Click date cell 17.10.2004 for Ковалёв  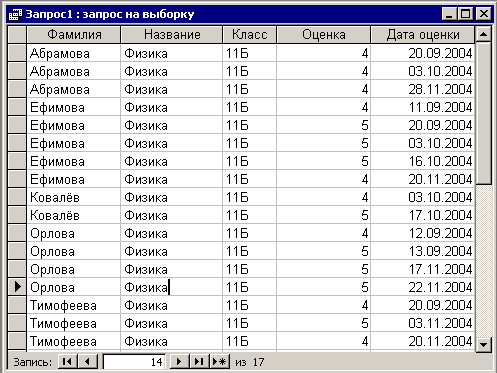[423, 215]
